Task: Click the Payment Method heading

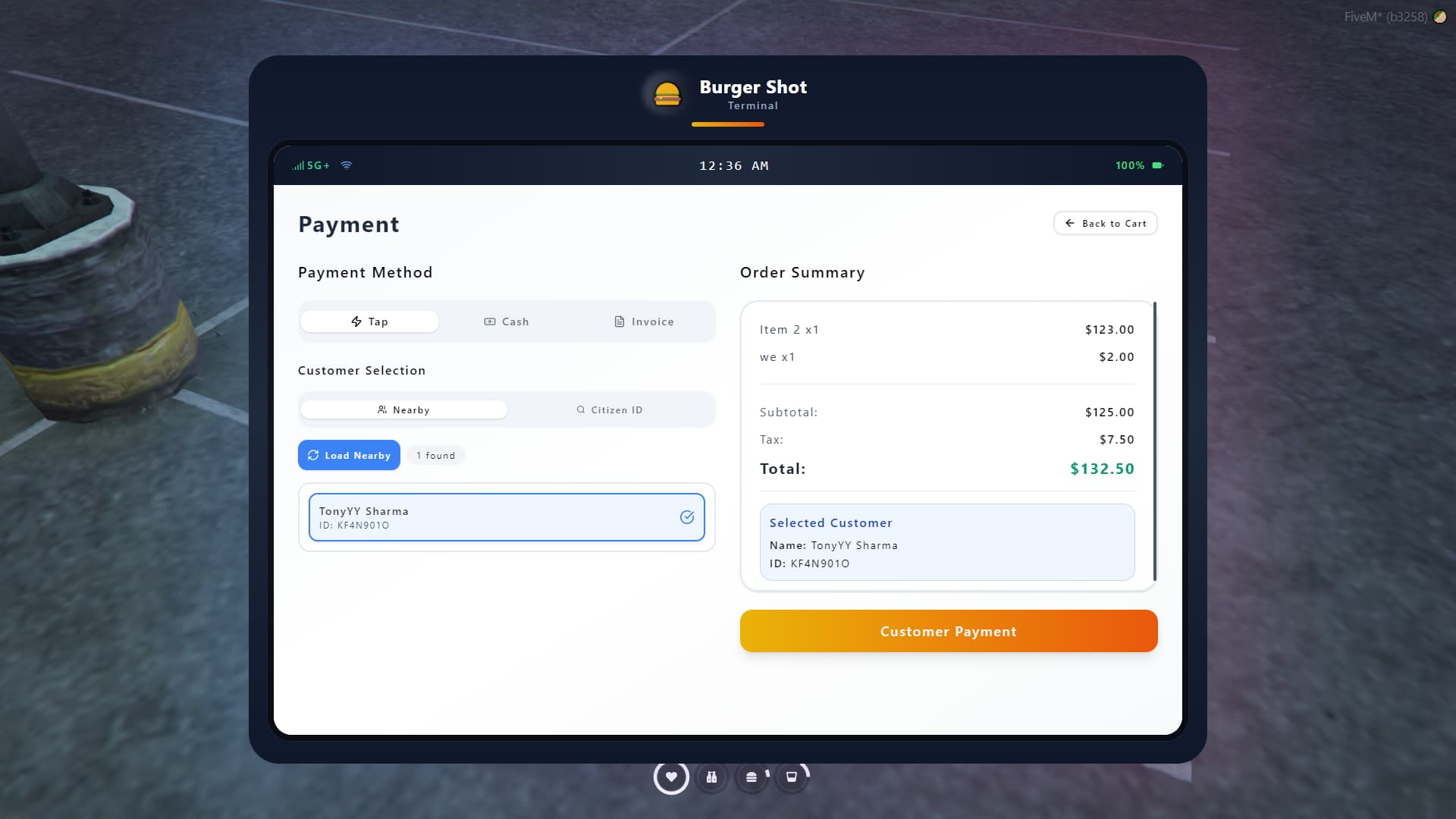Action: [x=366, y=272]
